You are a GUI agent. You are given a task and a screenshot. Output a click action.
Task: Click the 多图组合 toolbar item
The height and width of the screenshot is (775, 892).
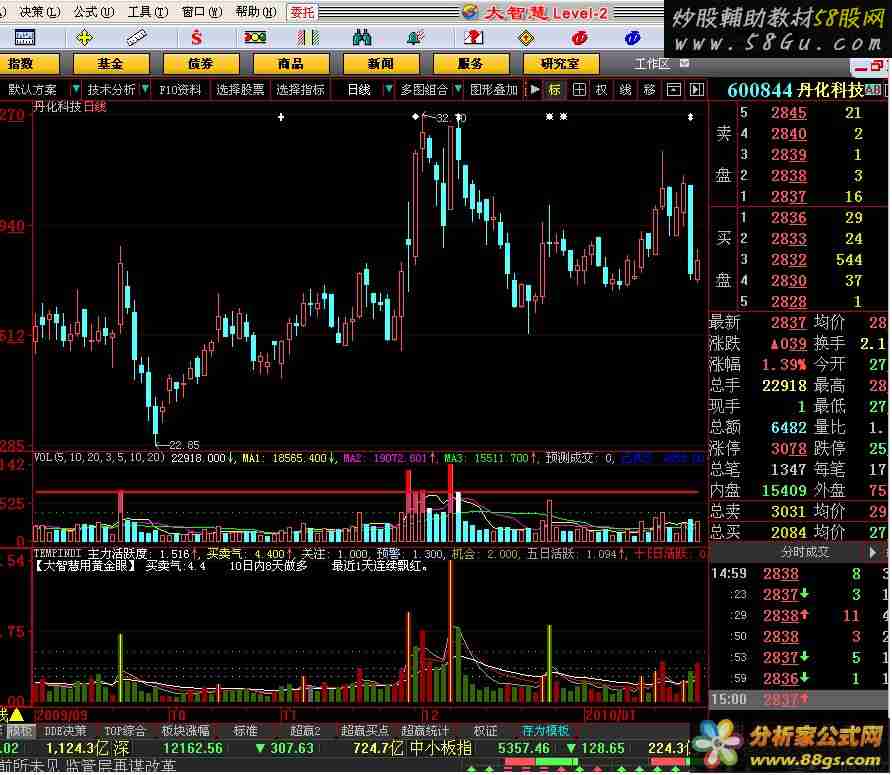point(424,90)
